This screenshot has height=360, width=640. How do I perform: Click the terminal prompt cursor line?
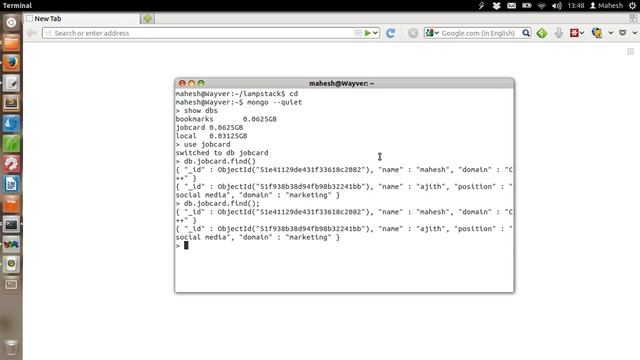(x=182, y=245)
